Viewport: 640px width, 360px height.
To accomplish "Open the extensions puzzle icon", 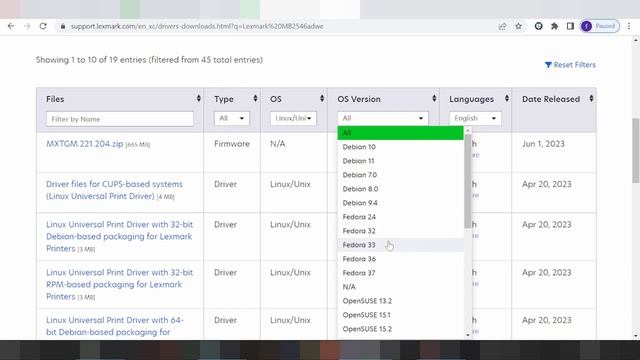I will coord(554,26).
